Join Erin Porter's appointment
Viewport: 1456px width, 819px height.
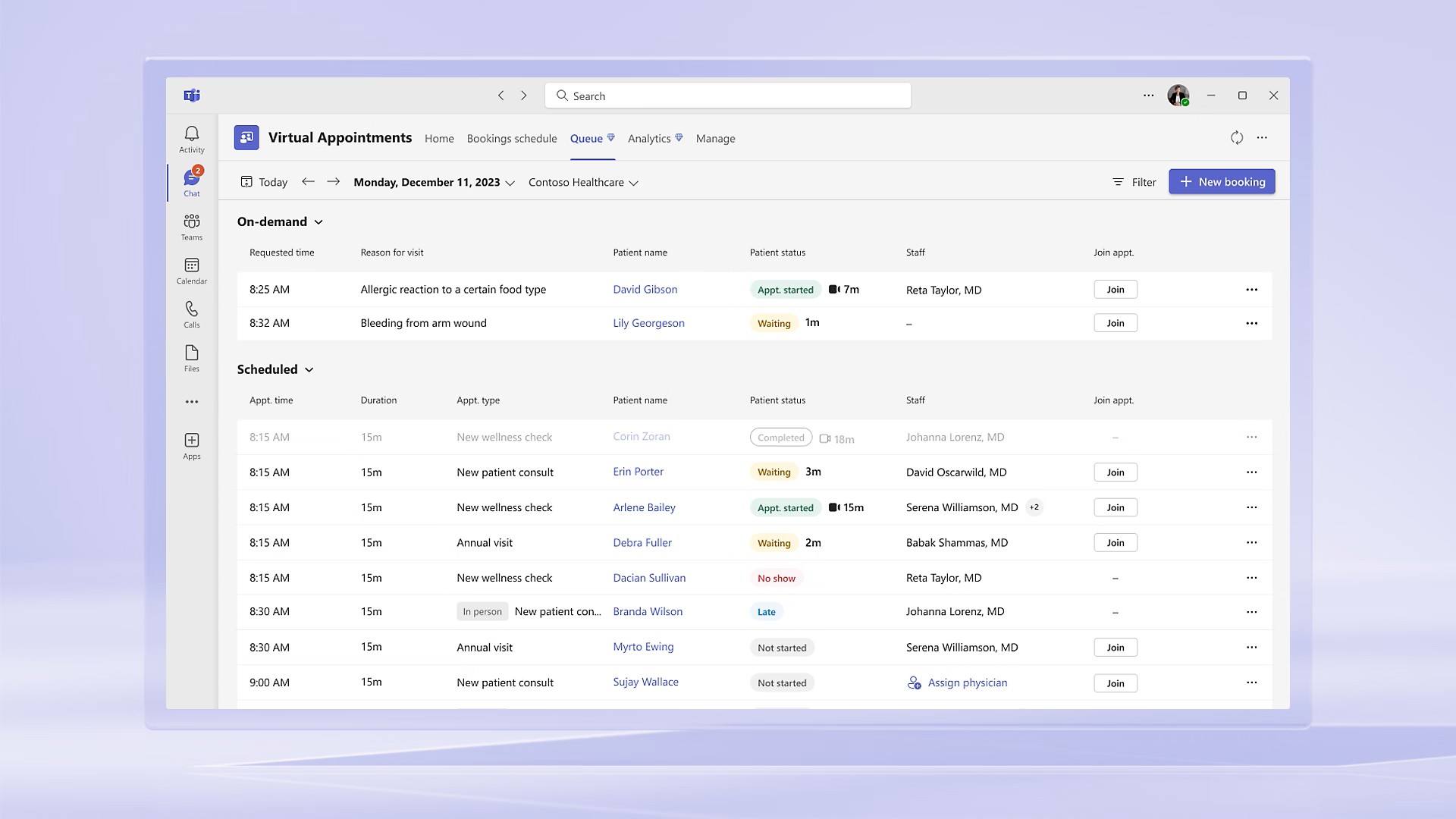[x=1116, y=472]
